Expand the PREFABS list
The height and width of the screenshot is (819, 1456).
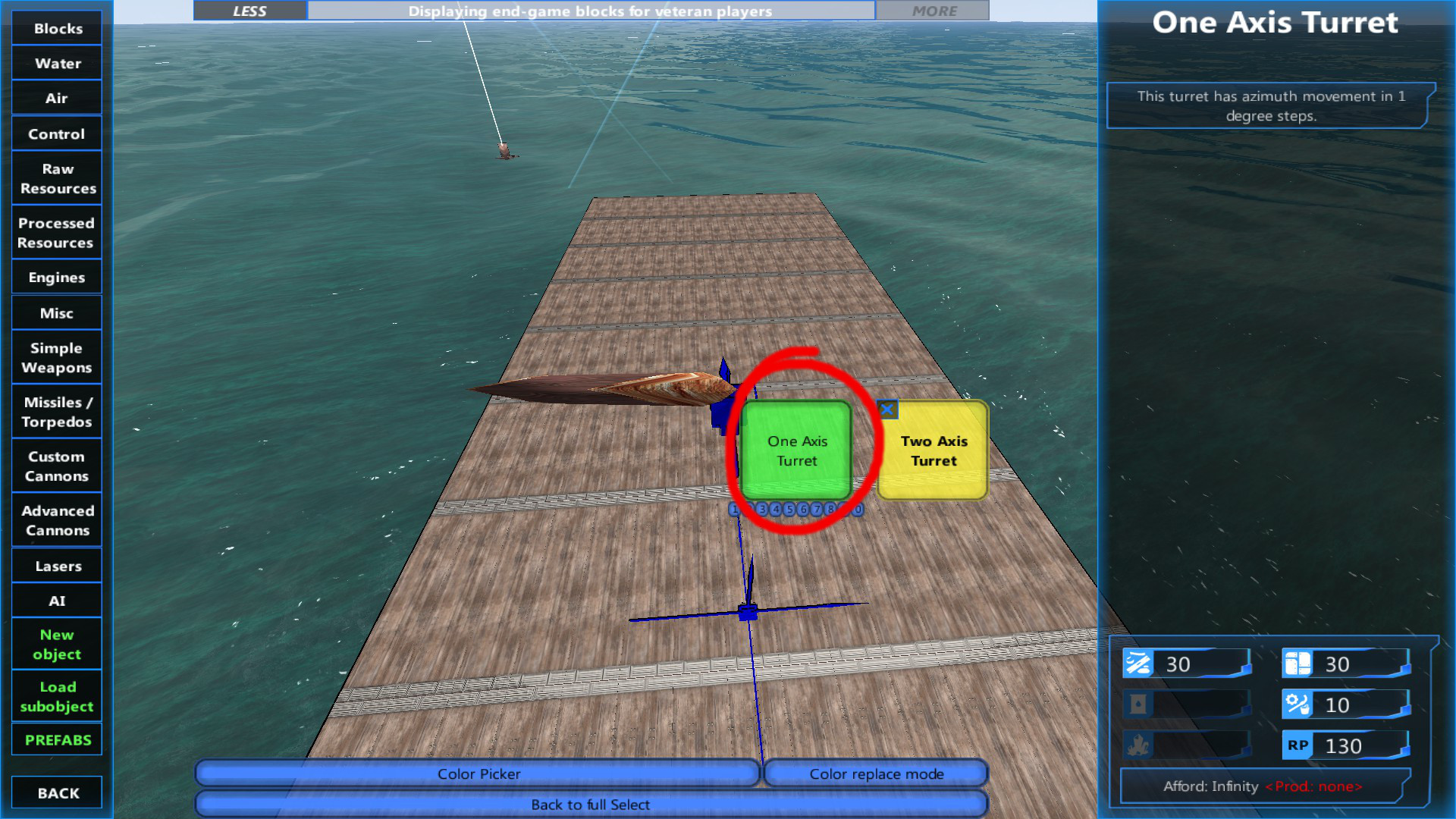[58, 740]
